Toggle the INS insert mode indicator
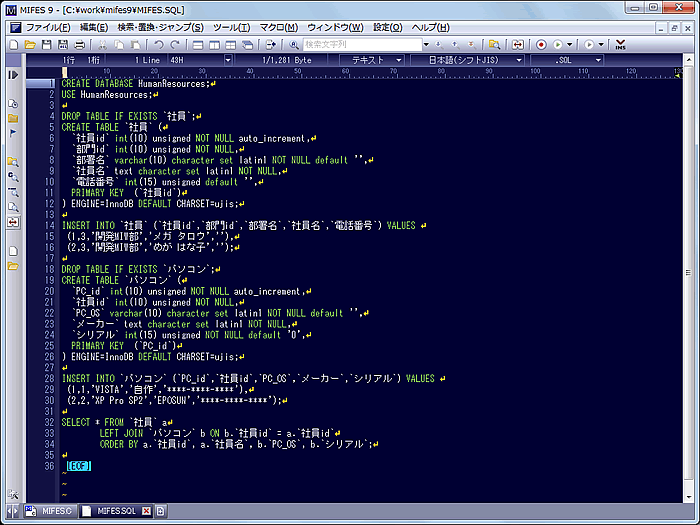700x525 pixels. pyautogui.click(x=620, y=45)
